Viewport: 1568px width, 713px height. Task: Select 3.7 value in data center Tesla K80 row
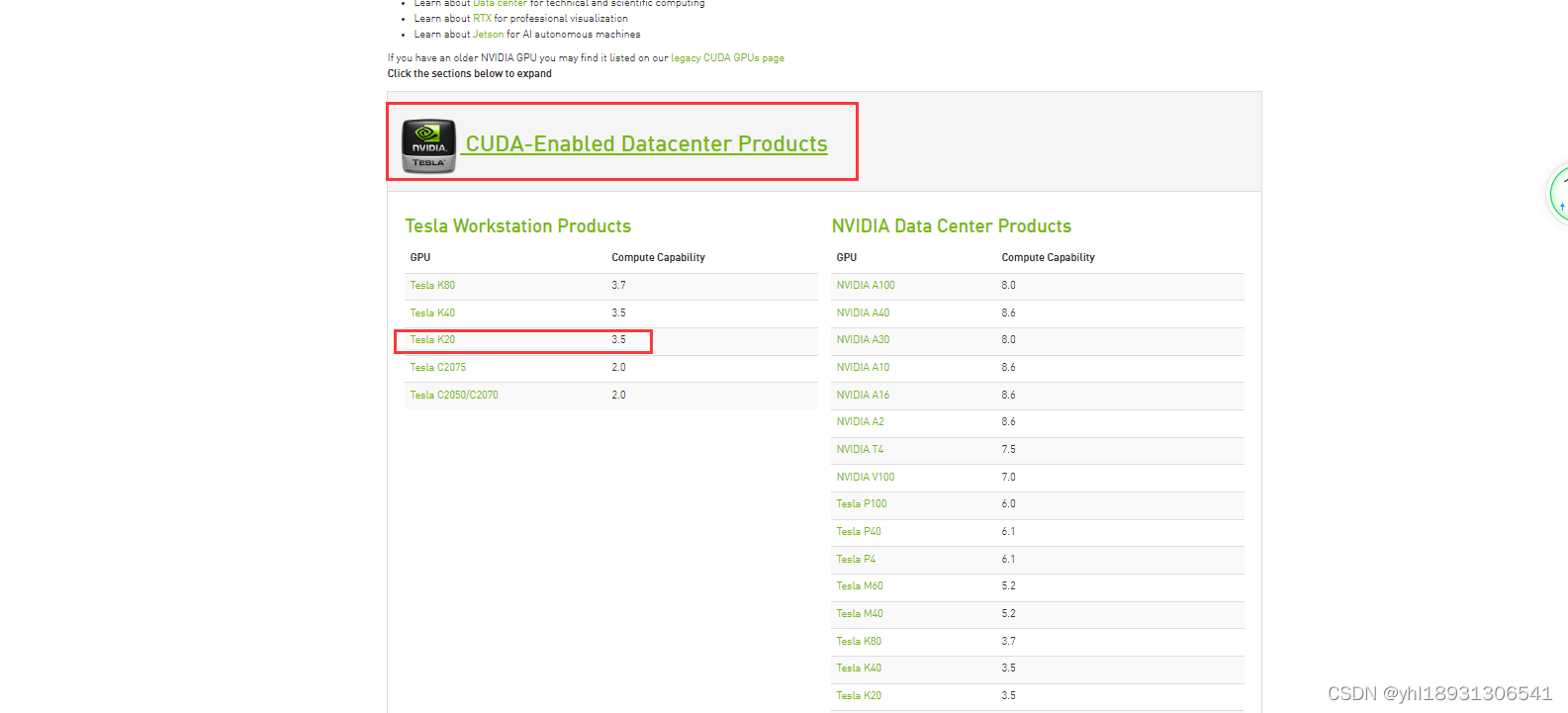(1008, 642)
